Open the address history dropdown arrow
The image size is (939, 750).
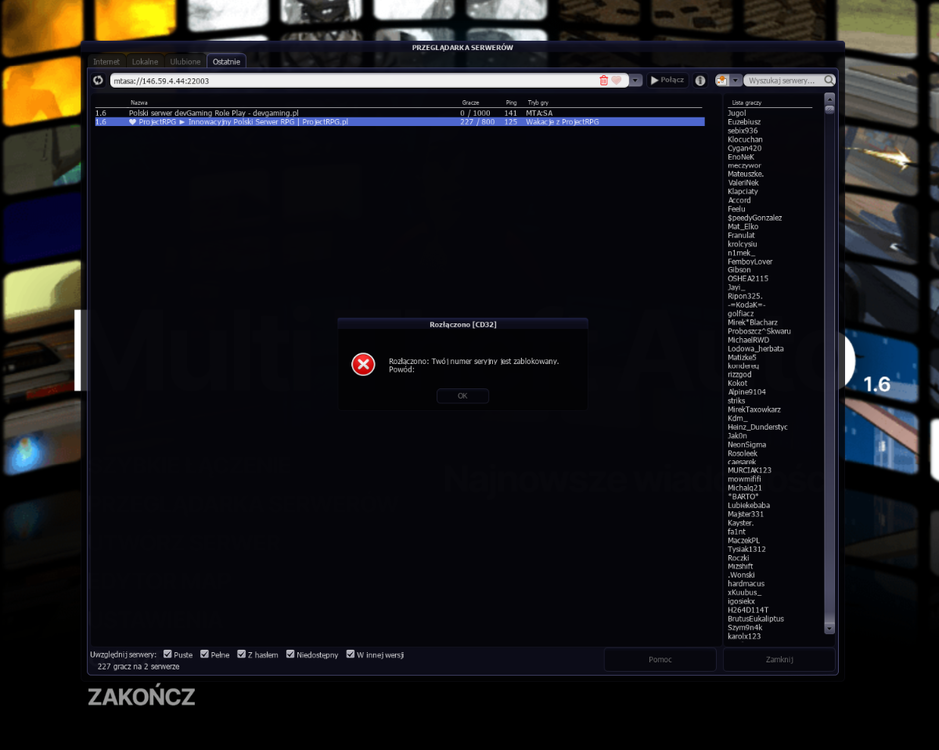tap(635, 80)
